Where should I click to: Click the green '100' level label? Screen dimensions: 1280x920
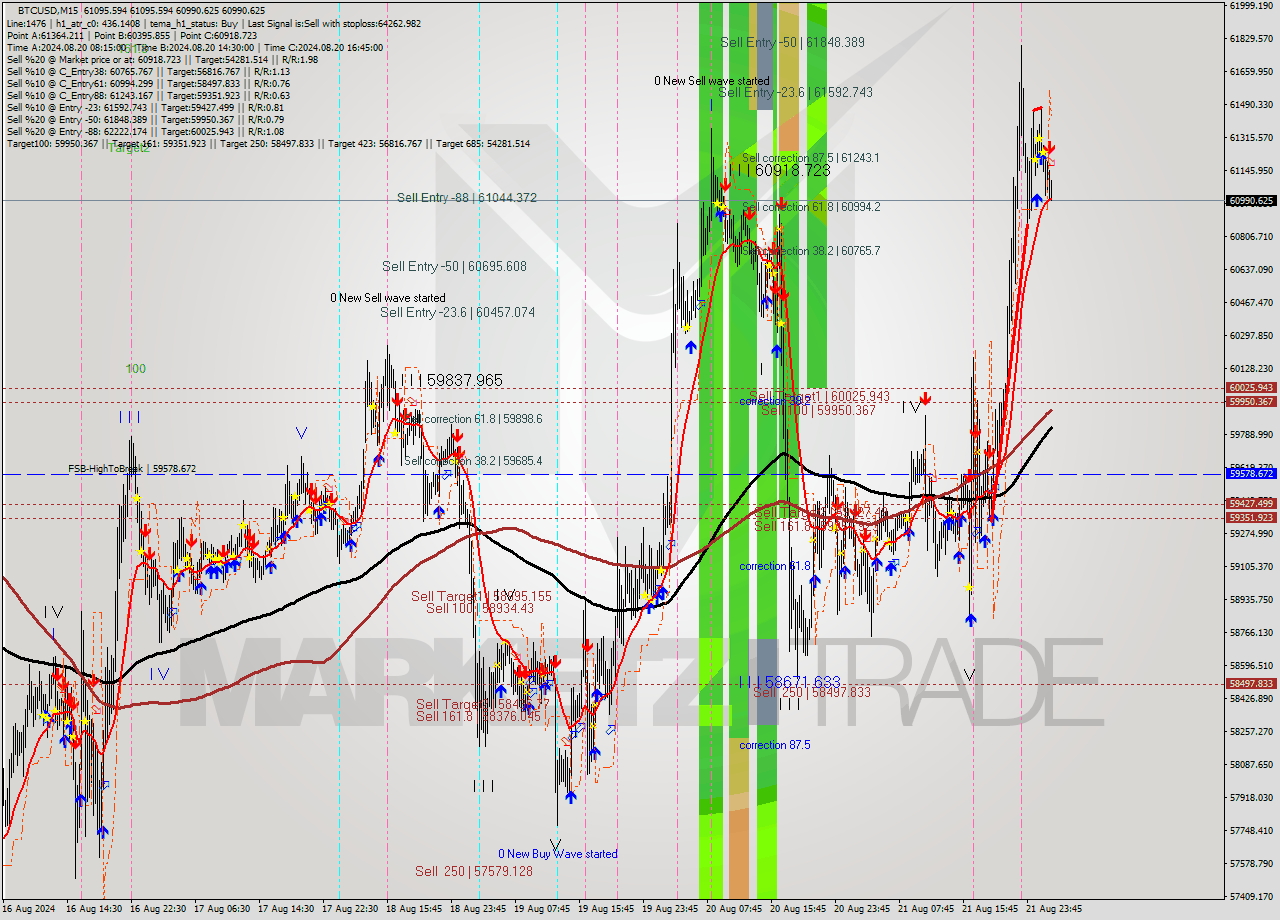point(136,369)
